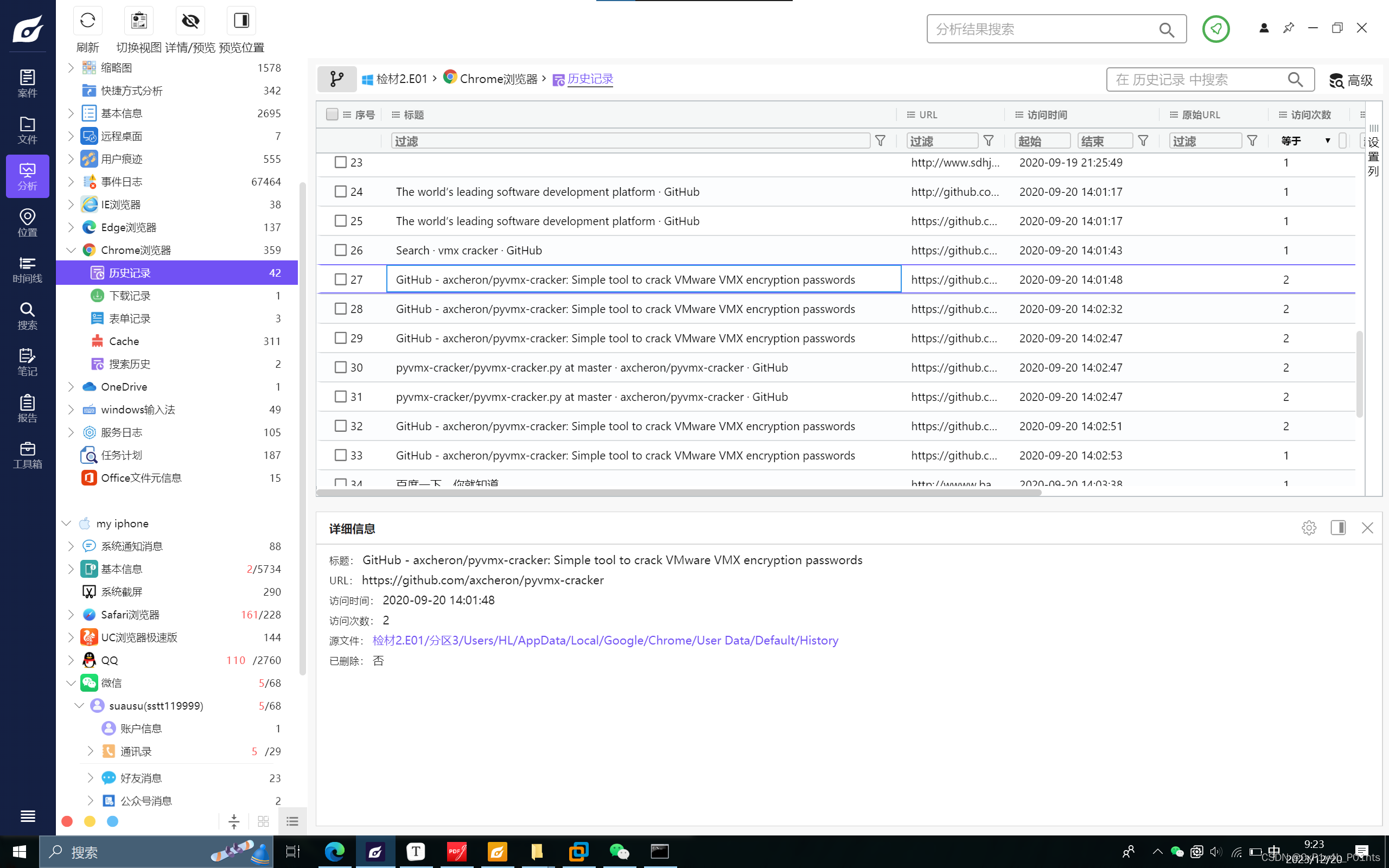The image size is (1389, 868).
Task: Click the Advanced (高级) search button
Action: point(1350,80)
